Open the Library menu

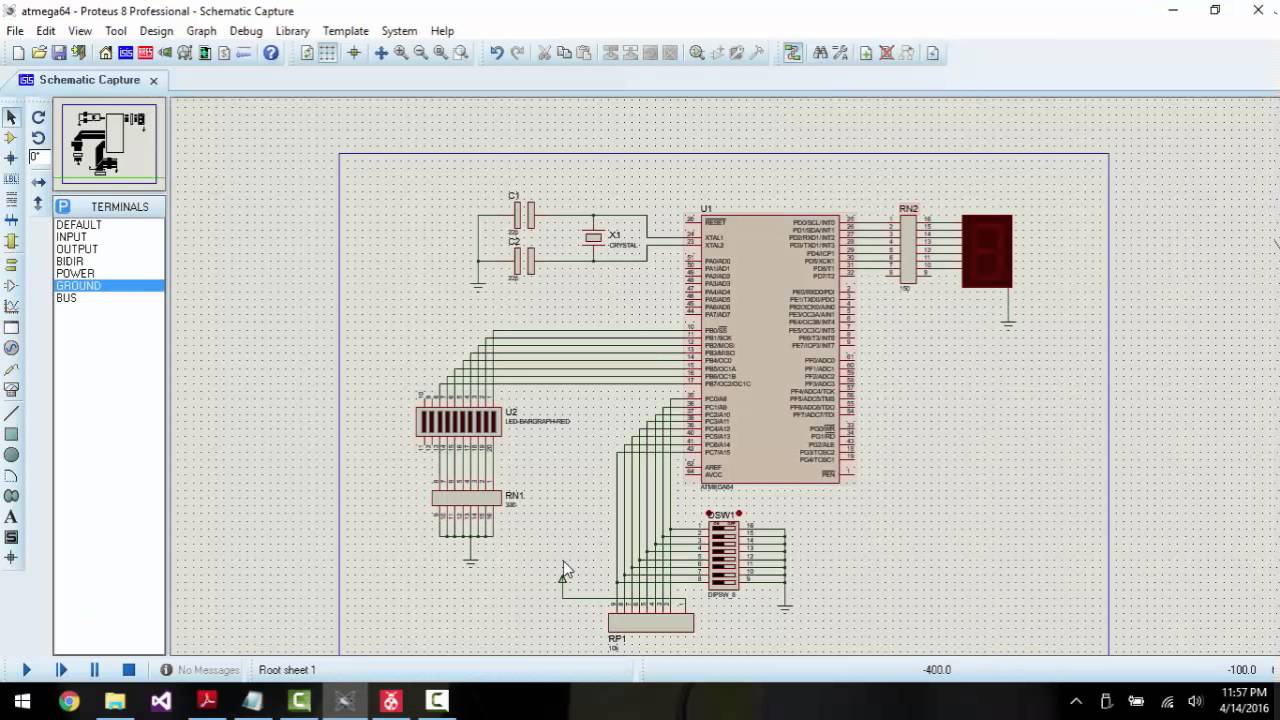292,31
